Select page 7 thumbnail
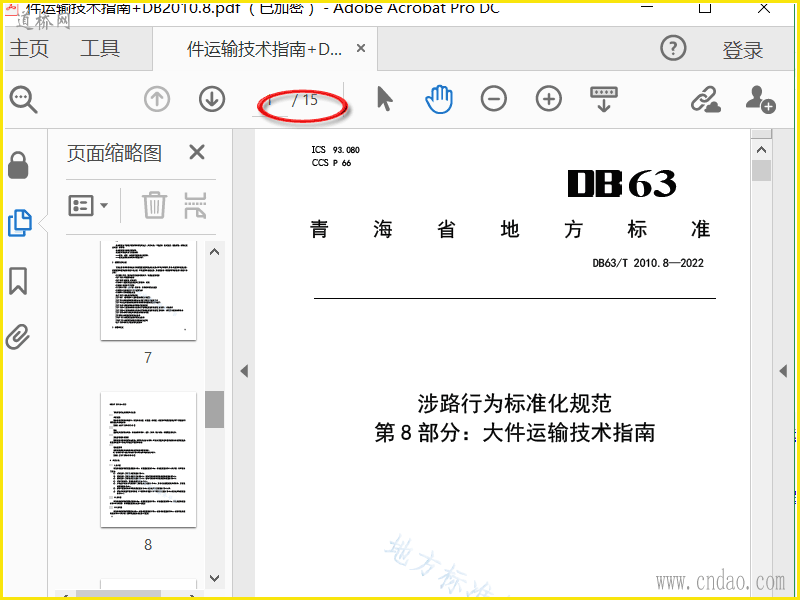The width and height of the screenshot is (800, 600). [148, 289]
